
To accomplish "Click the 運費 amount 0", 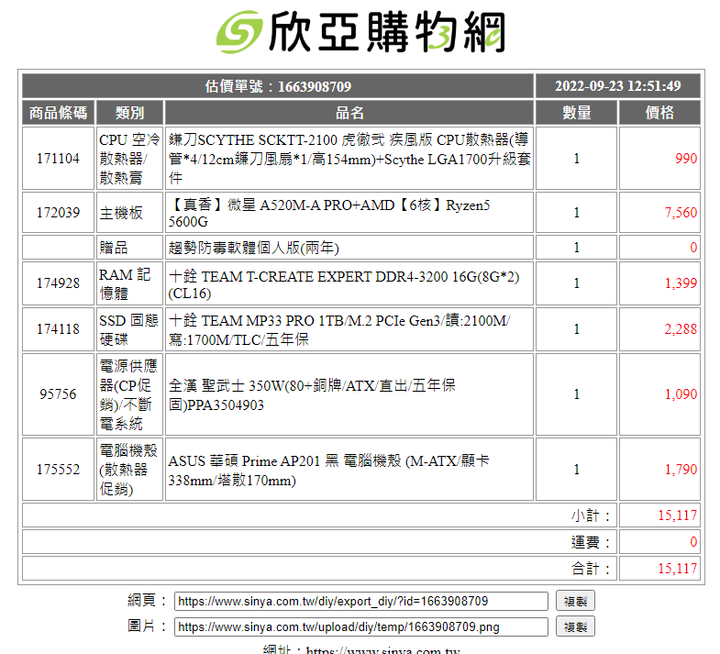I will 693,542.
